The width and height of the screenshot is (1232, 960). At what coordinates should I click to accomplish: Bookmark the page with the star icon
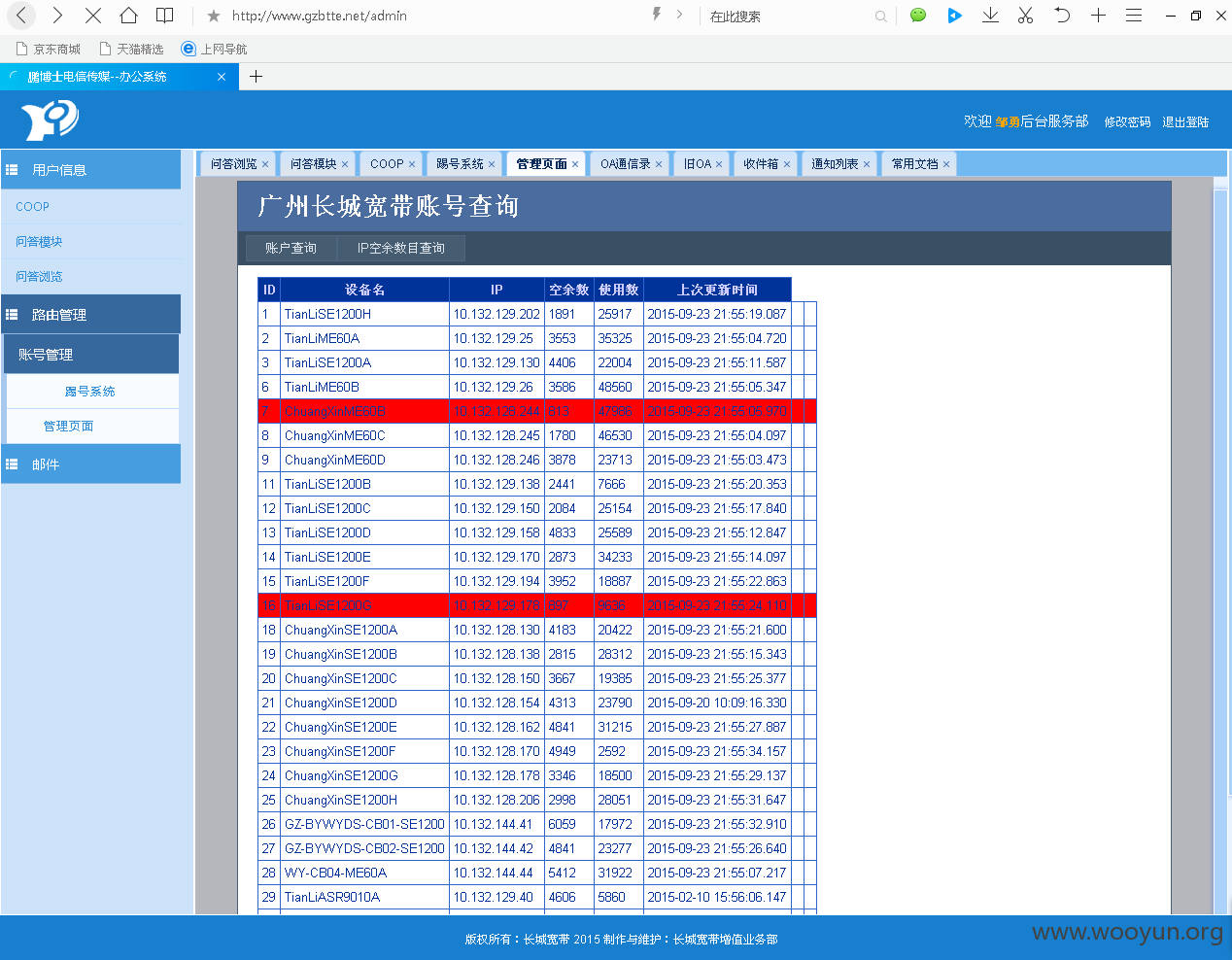coord(214,17)
